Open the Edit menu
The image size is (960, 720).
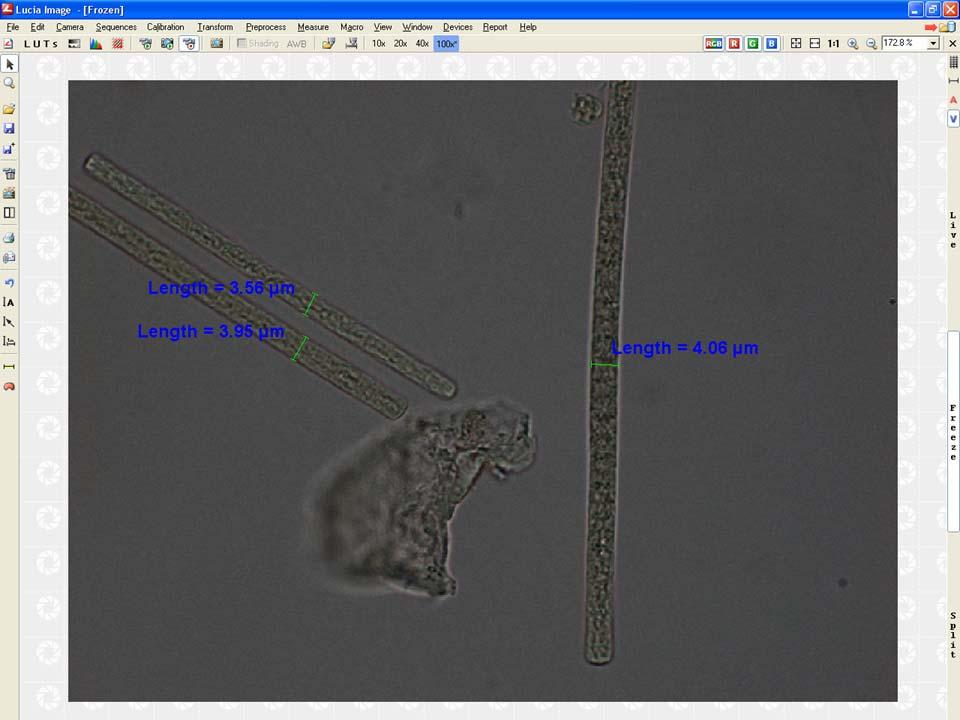click(37, 27)
